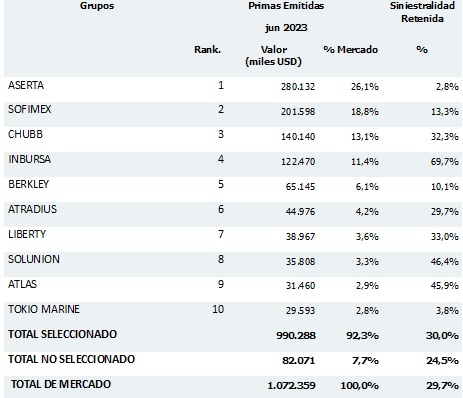463x398 pixels.
Task: Click market total percentage 100,0%
Action: pyautogui.click(x=359, y=386)
